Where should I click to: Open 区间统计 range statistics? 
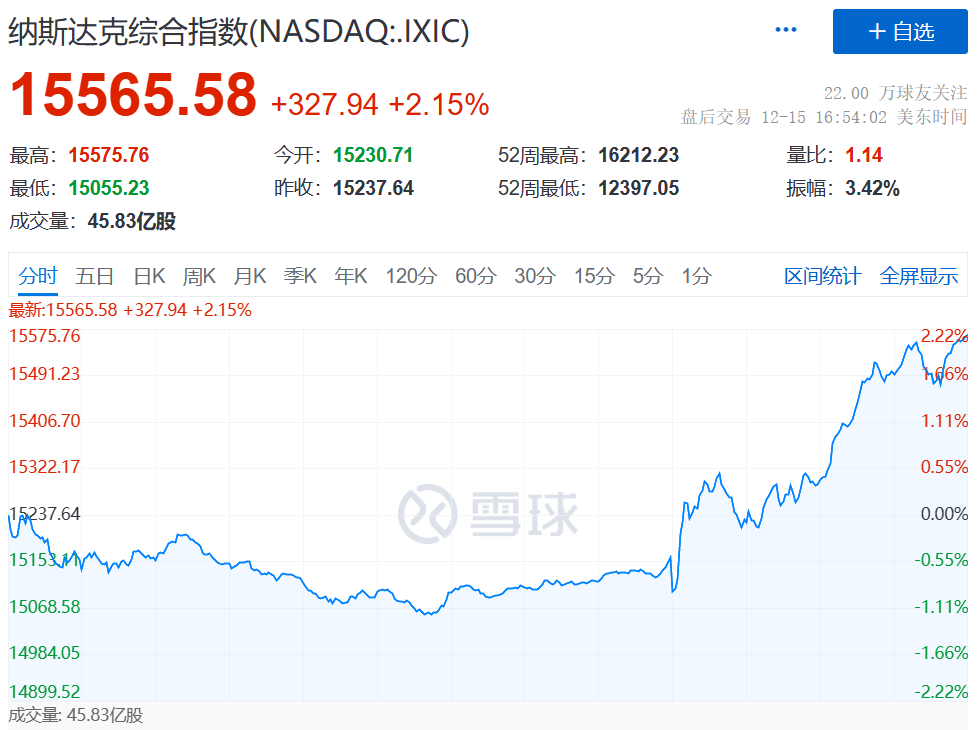click(x=822, y=276)
